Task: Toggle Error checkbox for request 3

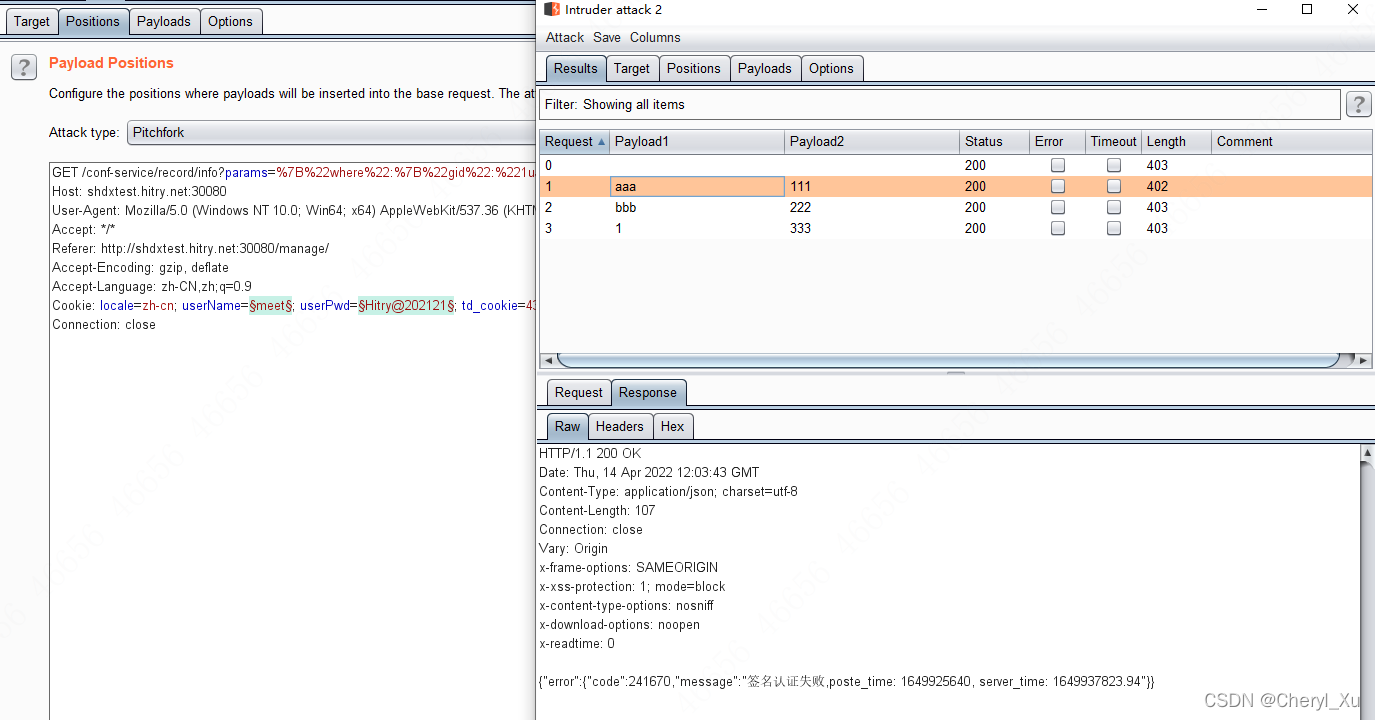Action: click(x=1058, y=229)
